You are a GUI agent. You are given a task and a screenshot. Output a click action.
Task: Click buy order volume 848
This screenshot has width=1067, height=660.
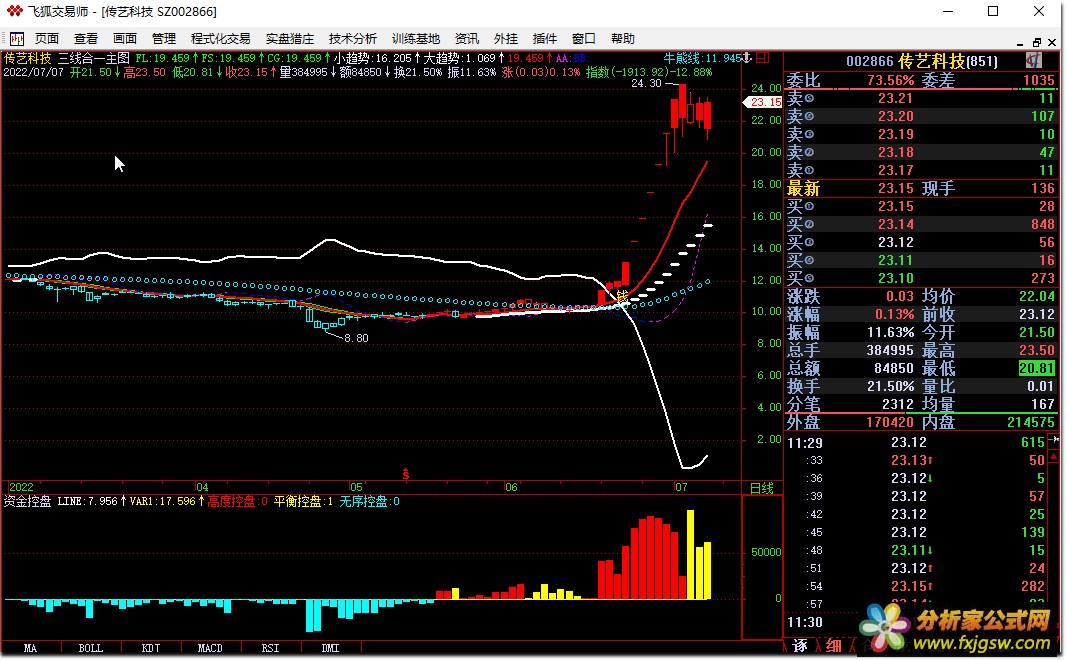1043,224
